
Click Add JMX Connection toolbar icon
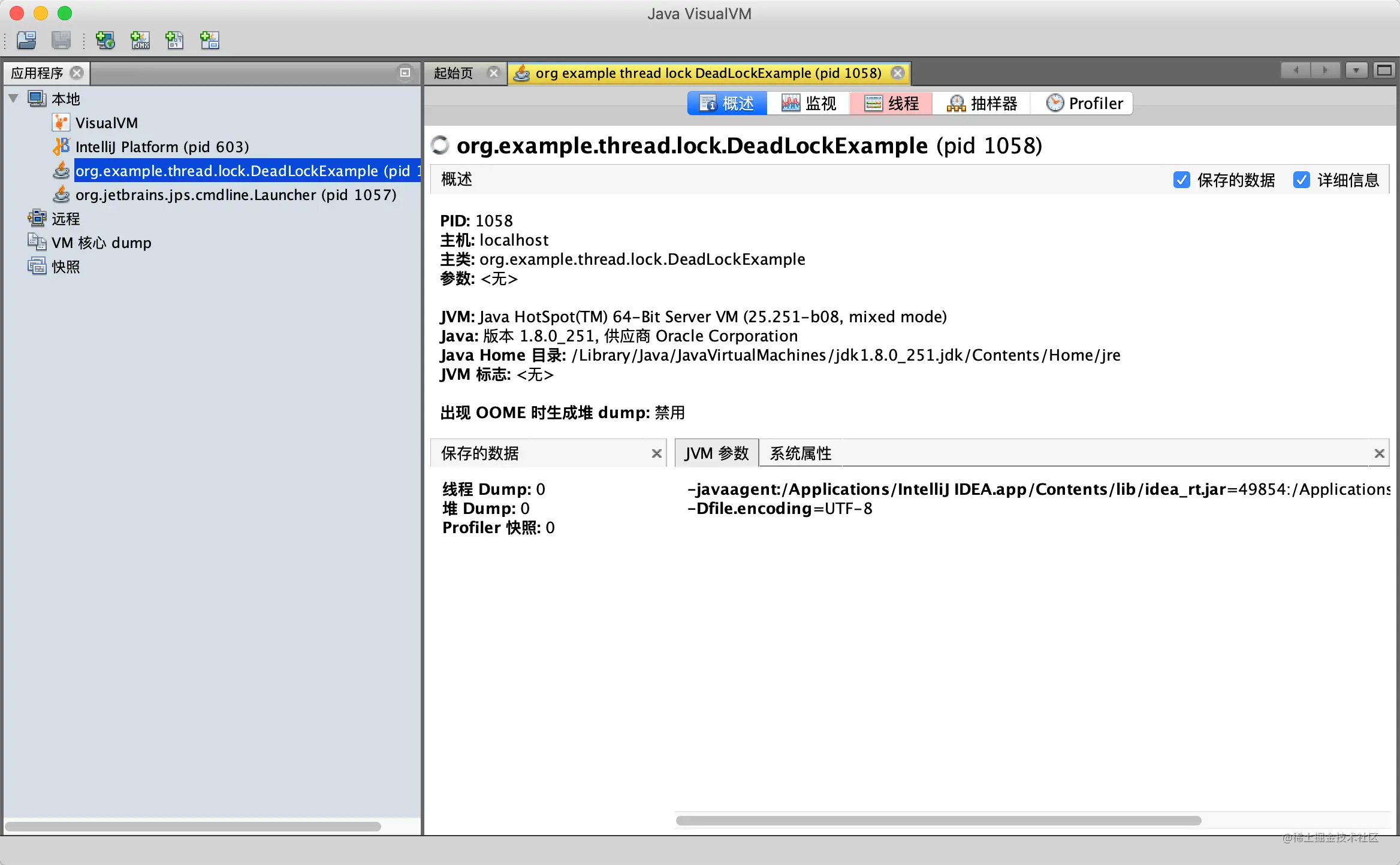(x=140, y=40)
